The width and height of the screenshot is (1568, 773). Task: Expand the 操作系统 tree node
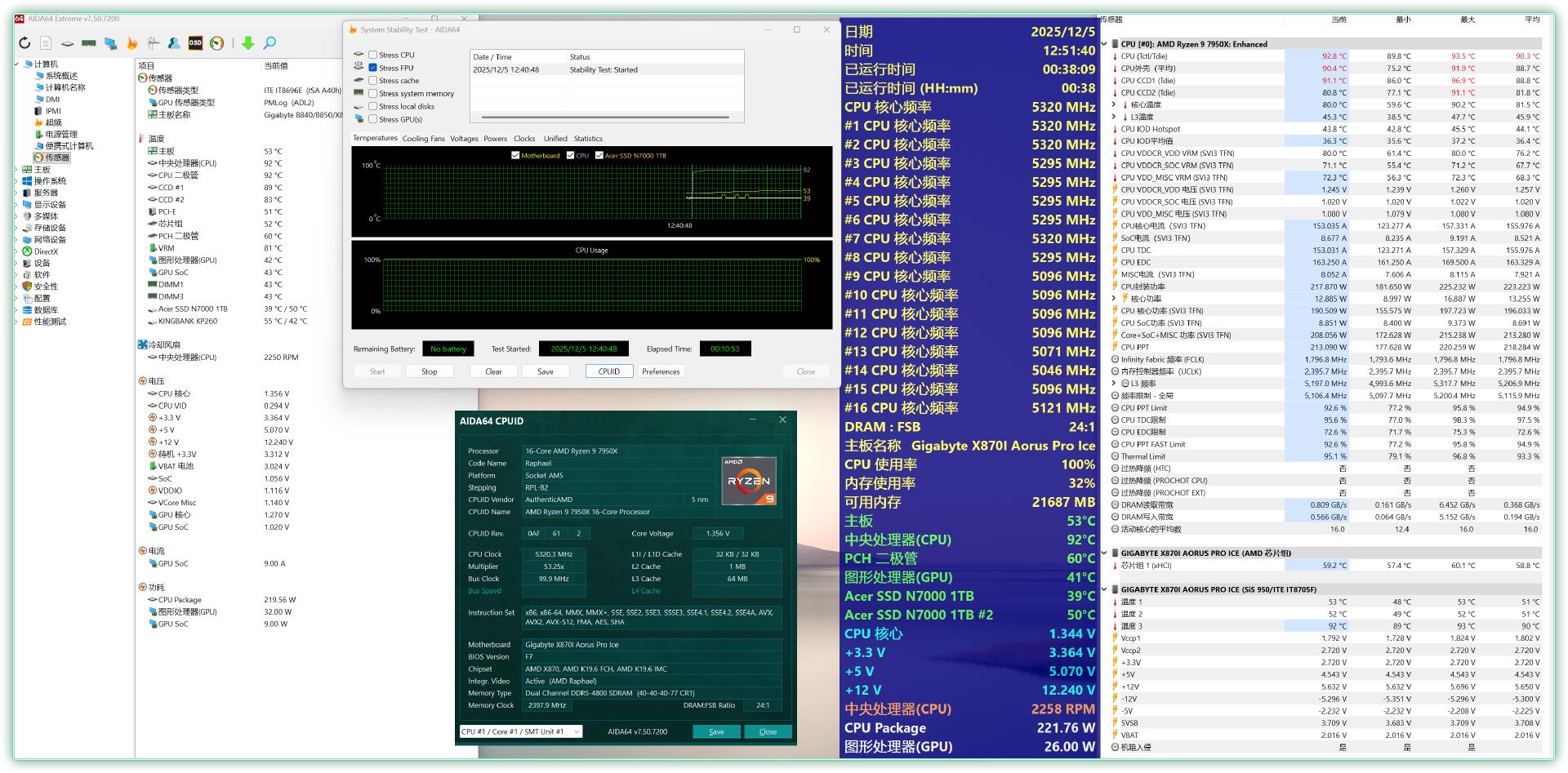17,181
